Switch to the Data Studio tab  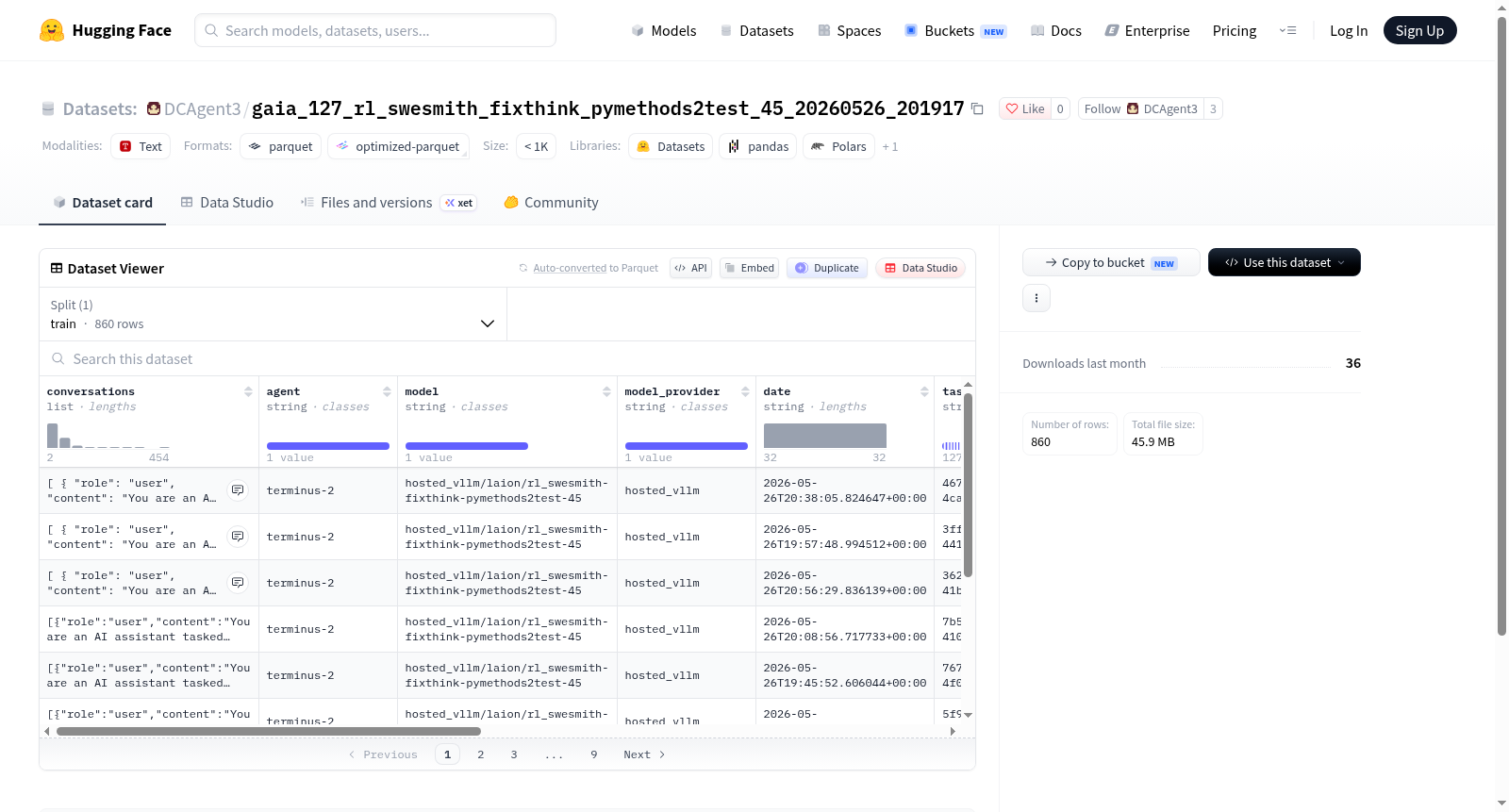click(x=227, y=203)
